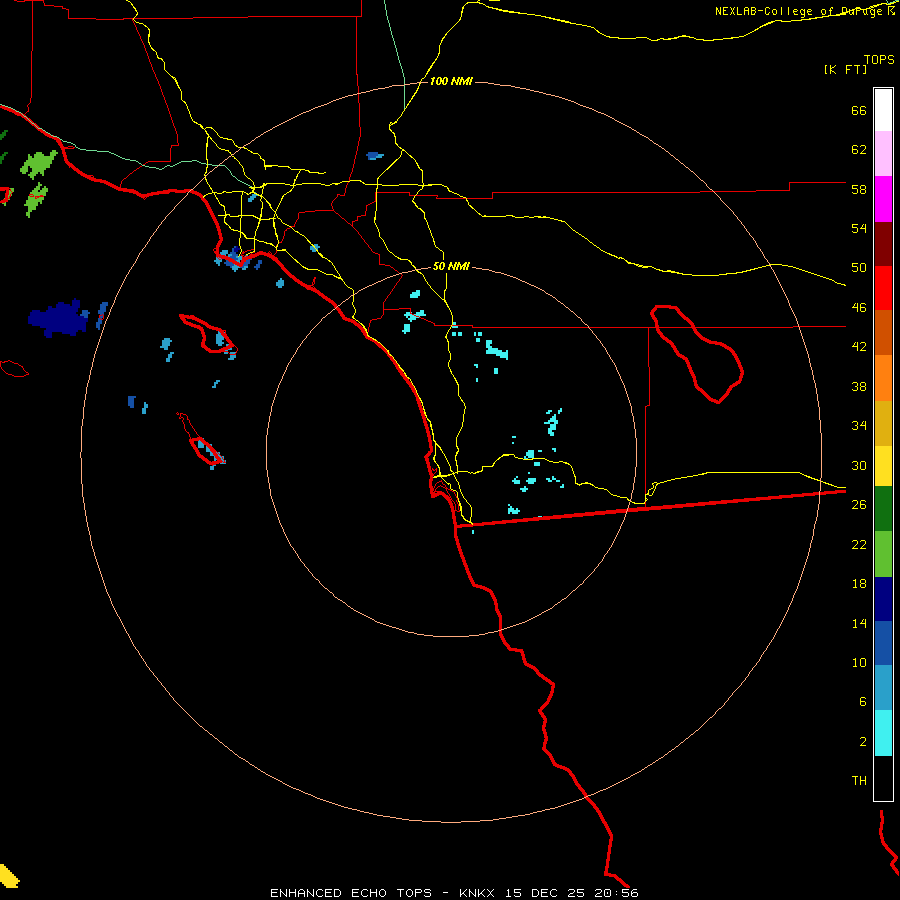
Task: Click the legend value 46
Action: 859,308
